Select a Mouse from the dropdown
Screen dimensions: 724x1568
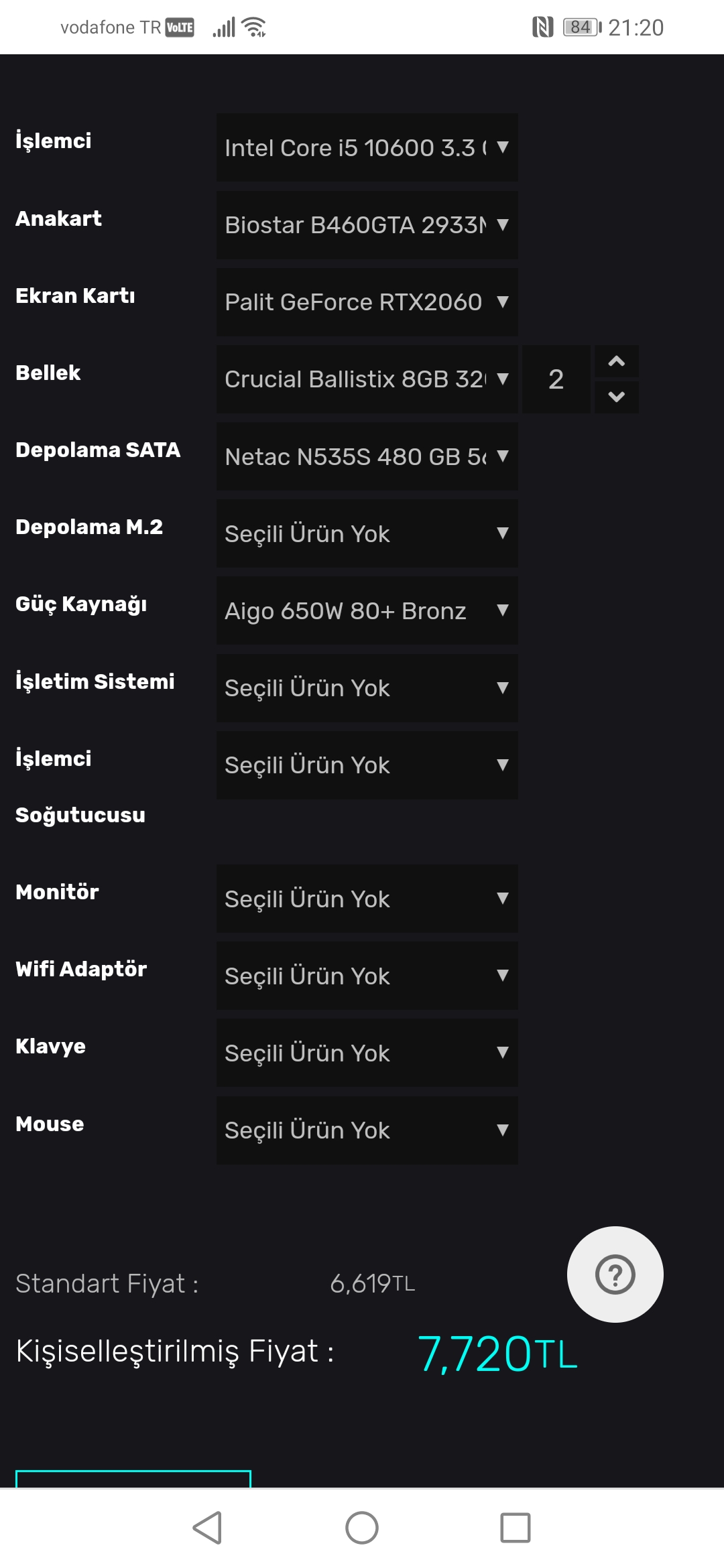[367, 1130]
